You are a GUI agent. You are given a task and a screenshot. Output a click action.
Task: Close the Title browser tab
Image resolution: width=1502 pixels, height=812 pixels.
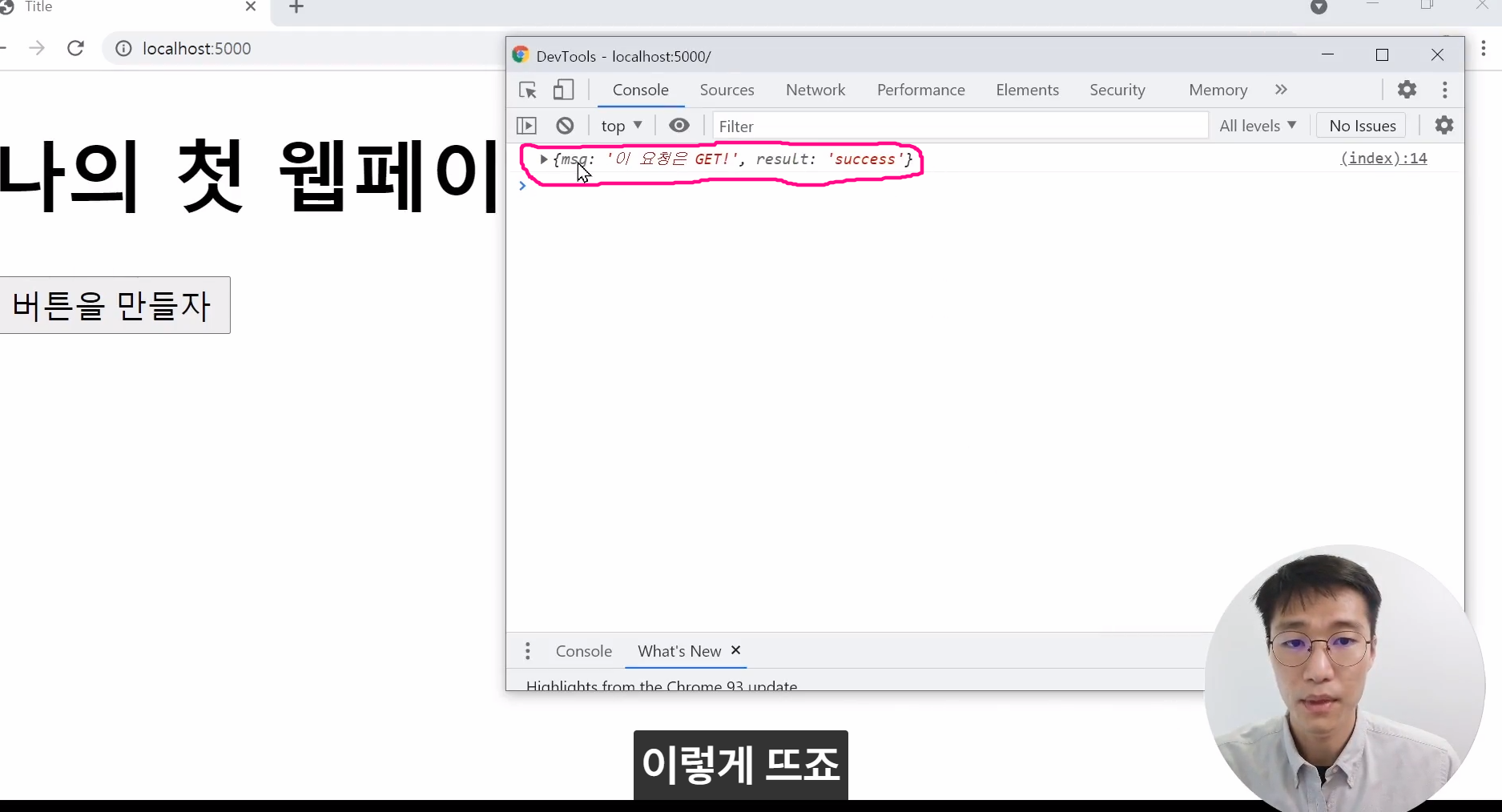point(251,6)
